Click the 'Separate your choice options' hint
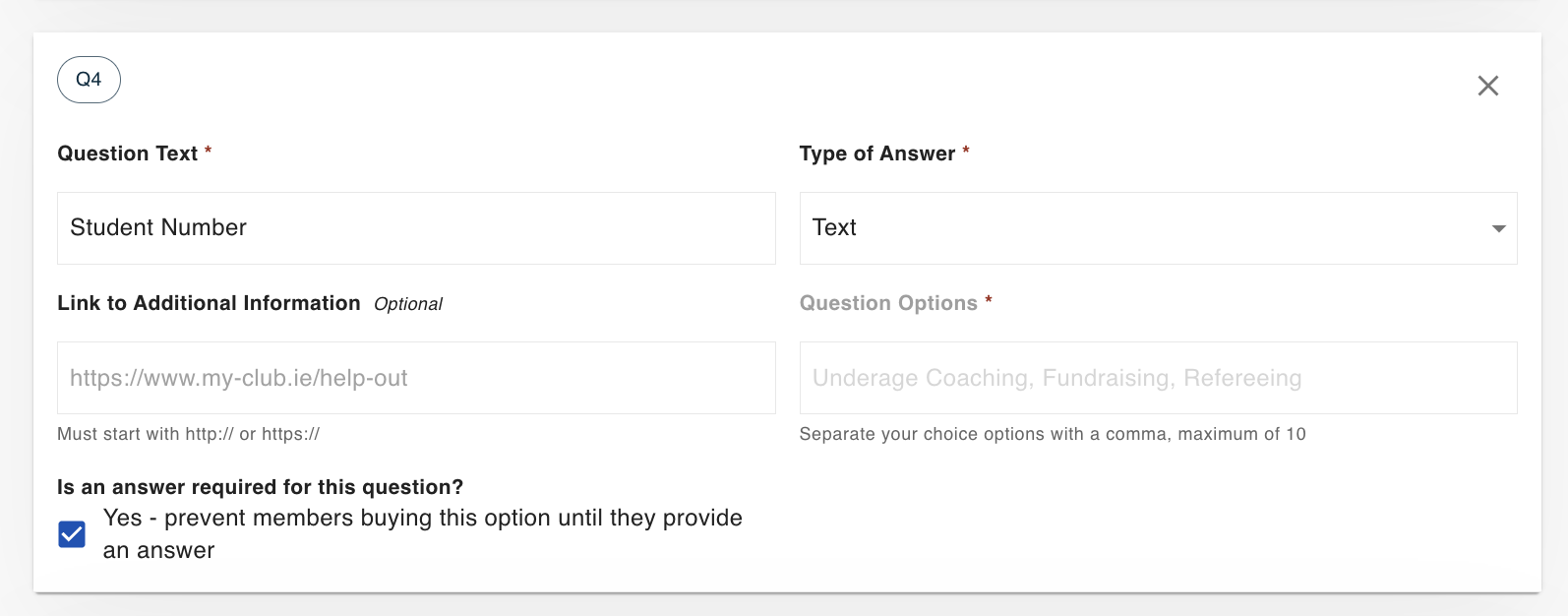 tap(1053, 434)
